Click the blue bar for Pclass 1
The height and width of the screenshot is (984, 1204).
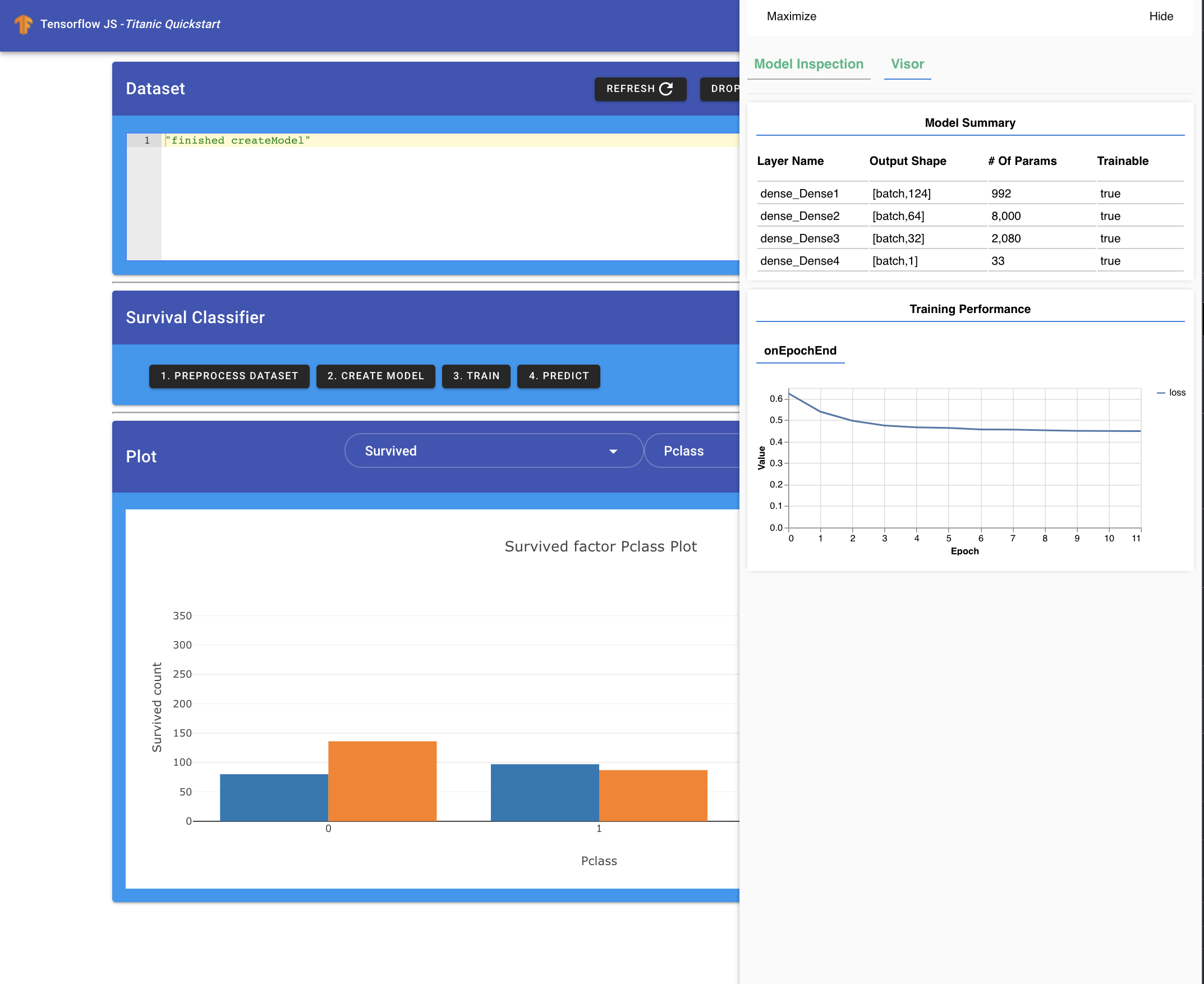point(544,792)
